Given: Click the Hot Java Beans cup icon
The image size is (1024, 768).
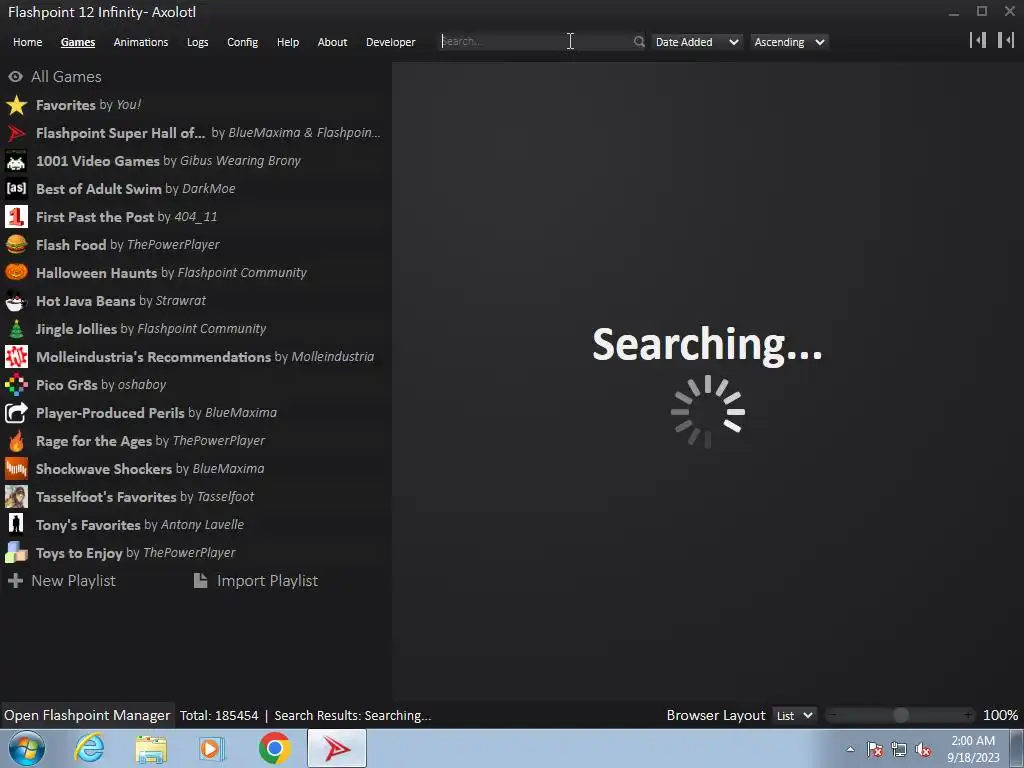Looking at the screenshot, I should 16,301.
